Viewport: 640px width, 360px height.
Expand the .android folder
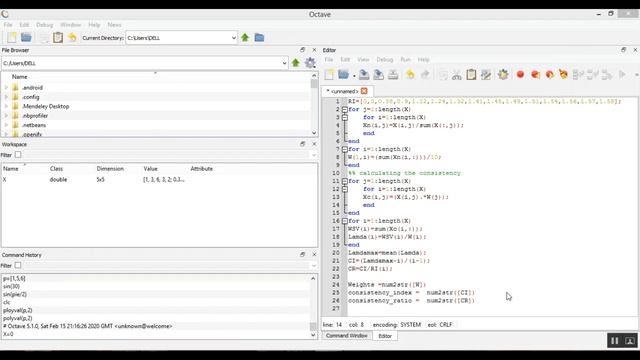click(6, 87)
